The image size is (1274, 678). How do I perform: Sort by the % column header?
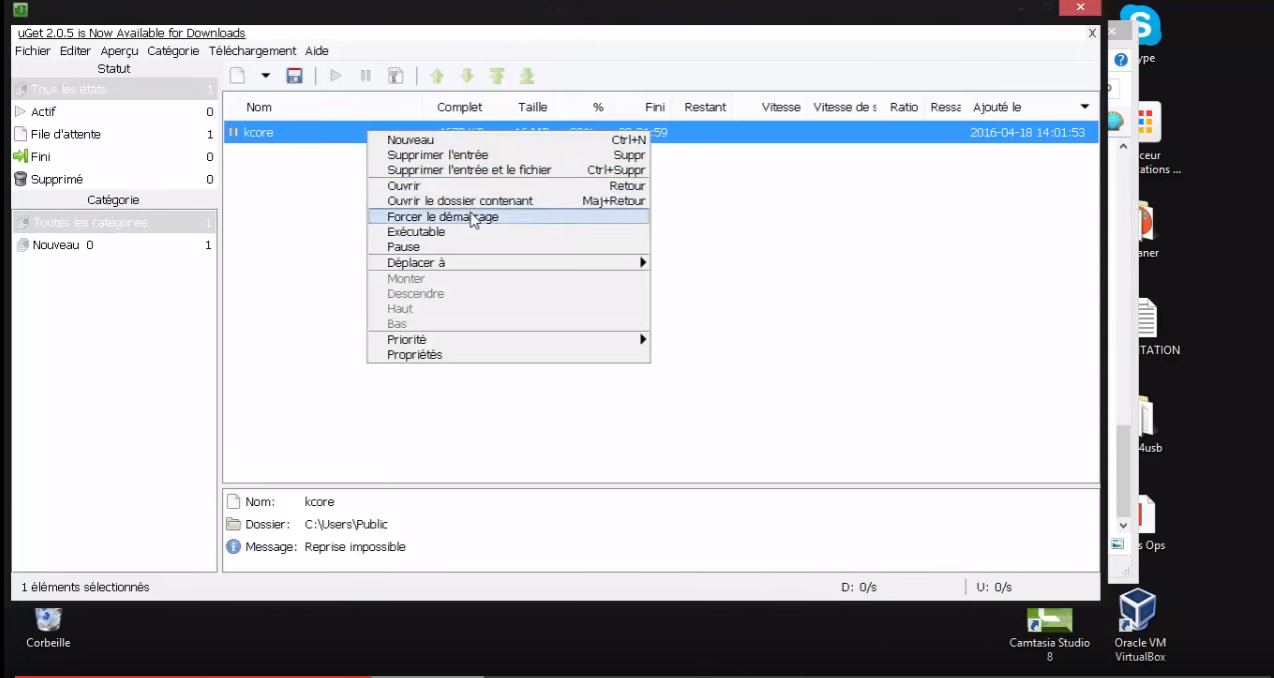(x=598, y=107)
